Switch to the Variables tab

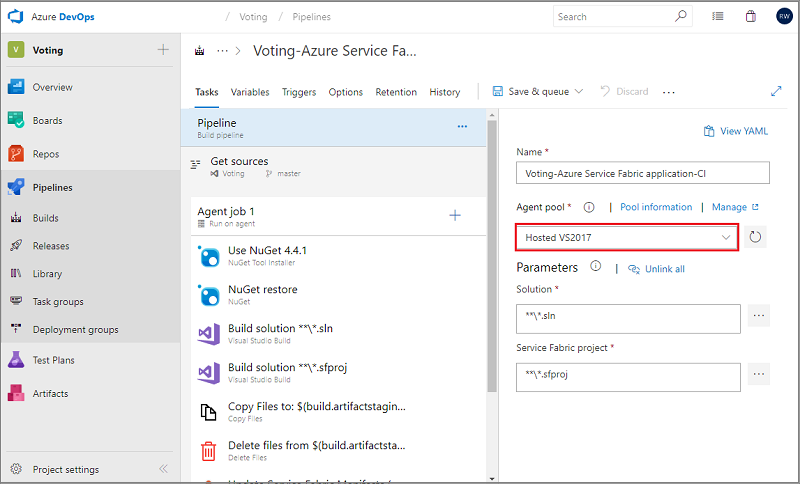(x=250, y=92)
